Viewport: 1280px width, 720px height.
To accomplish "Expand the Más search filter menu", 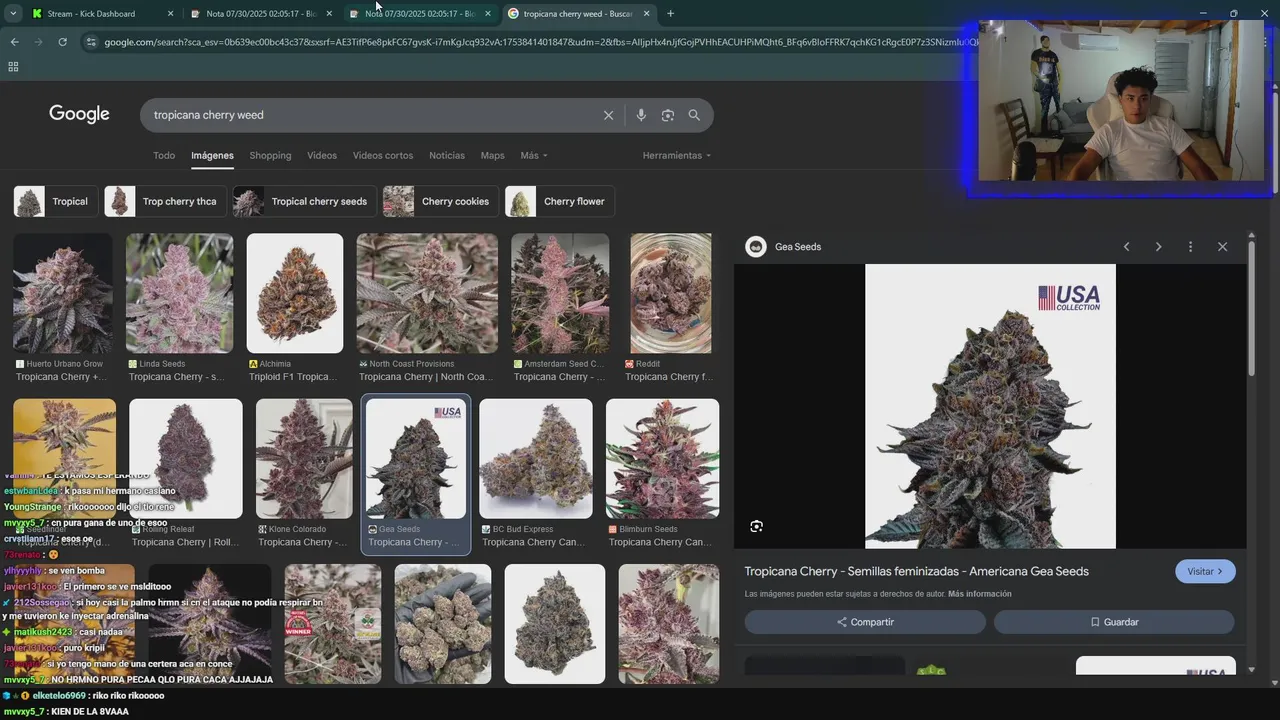I will point(534,156).
